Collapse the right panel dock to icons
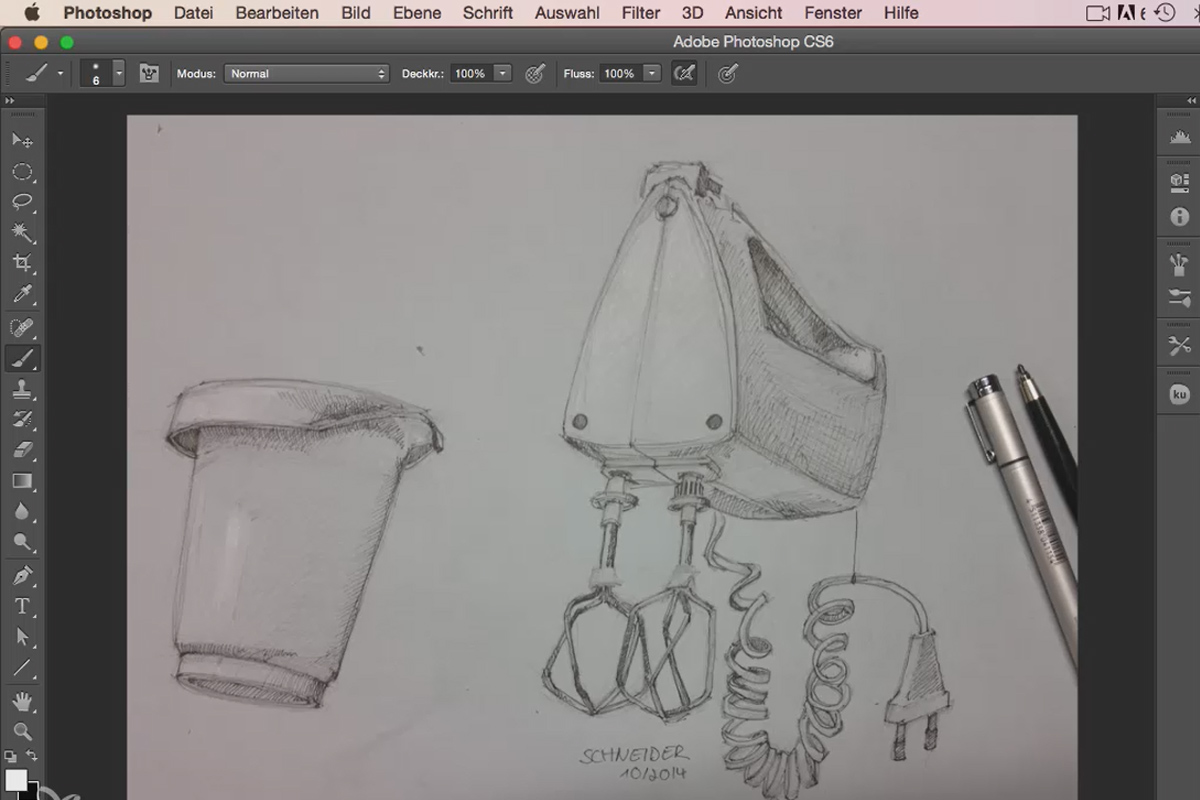1200x800 pixels. click(x=1190, y=100)
